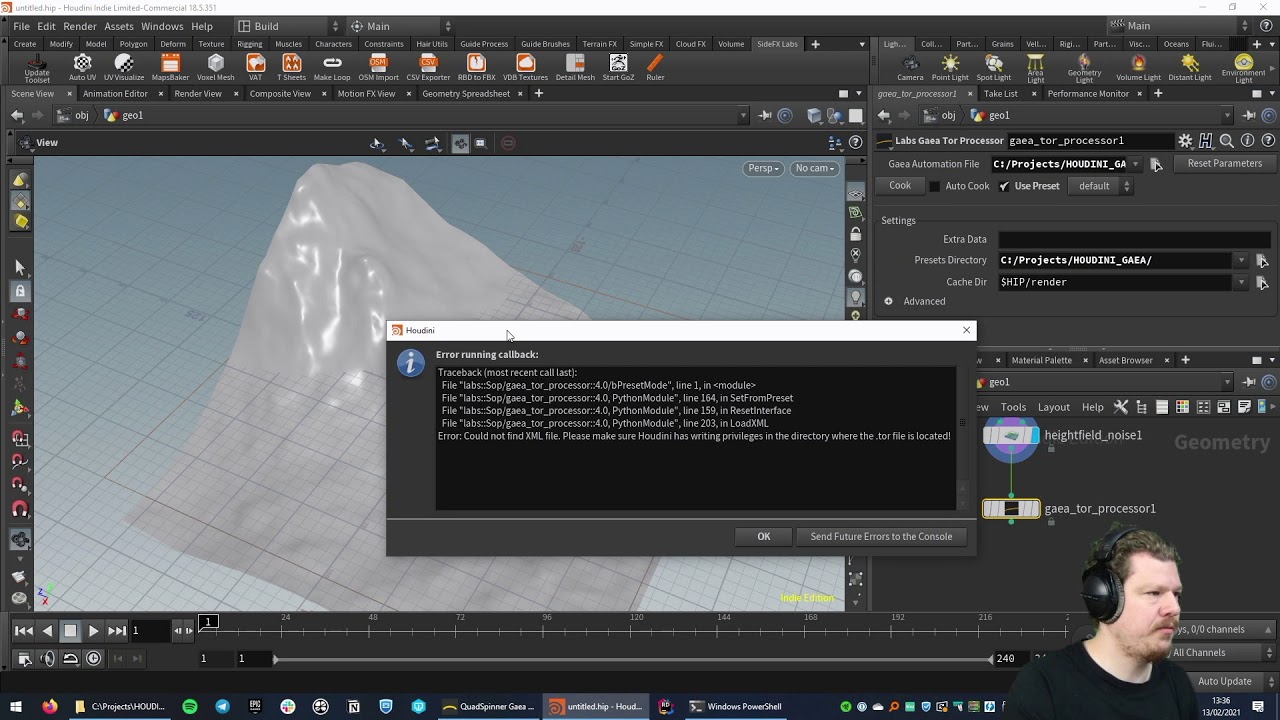Create a Geometry Light
The image size is (1280, 720).
[x=1084, y=69]
